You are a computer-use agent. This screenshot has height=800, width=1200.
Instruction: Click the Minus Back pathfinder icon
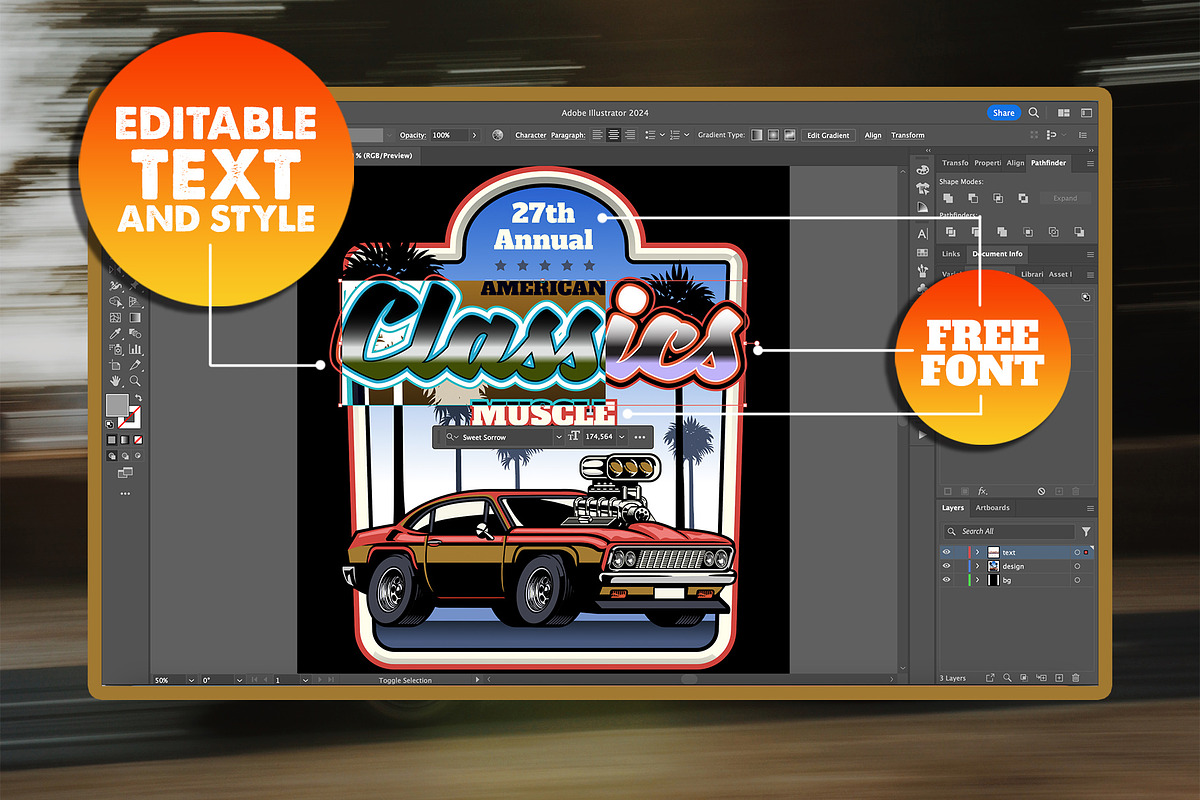pos(1079,232)
